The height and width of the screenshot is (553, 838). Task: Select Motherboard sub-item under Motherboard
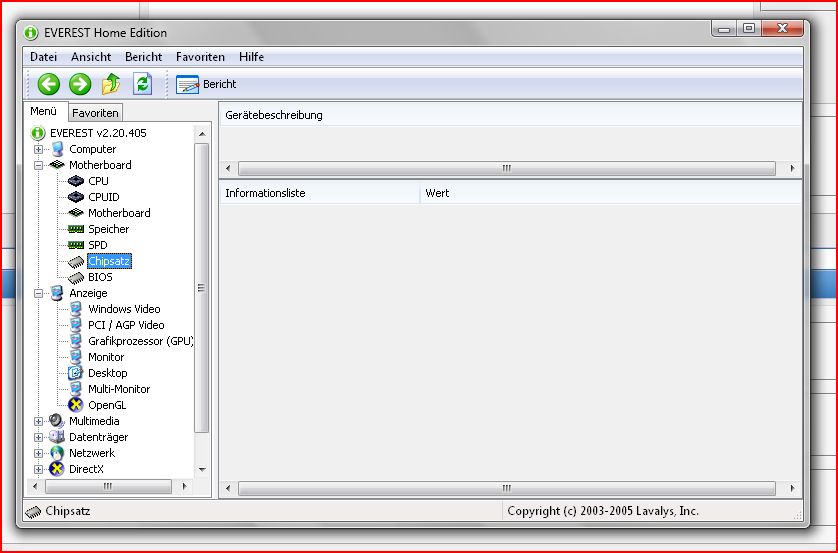119,213
